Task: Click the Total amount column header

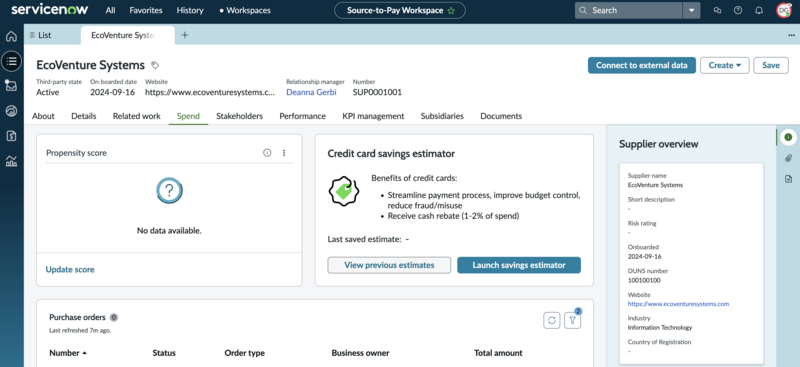Action: (498, 353)
